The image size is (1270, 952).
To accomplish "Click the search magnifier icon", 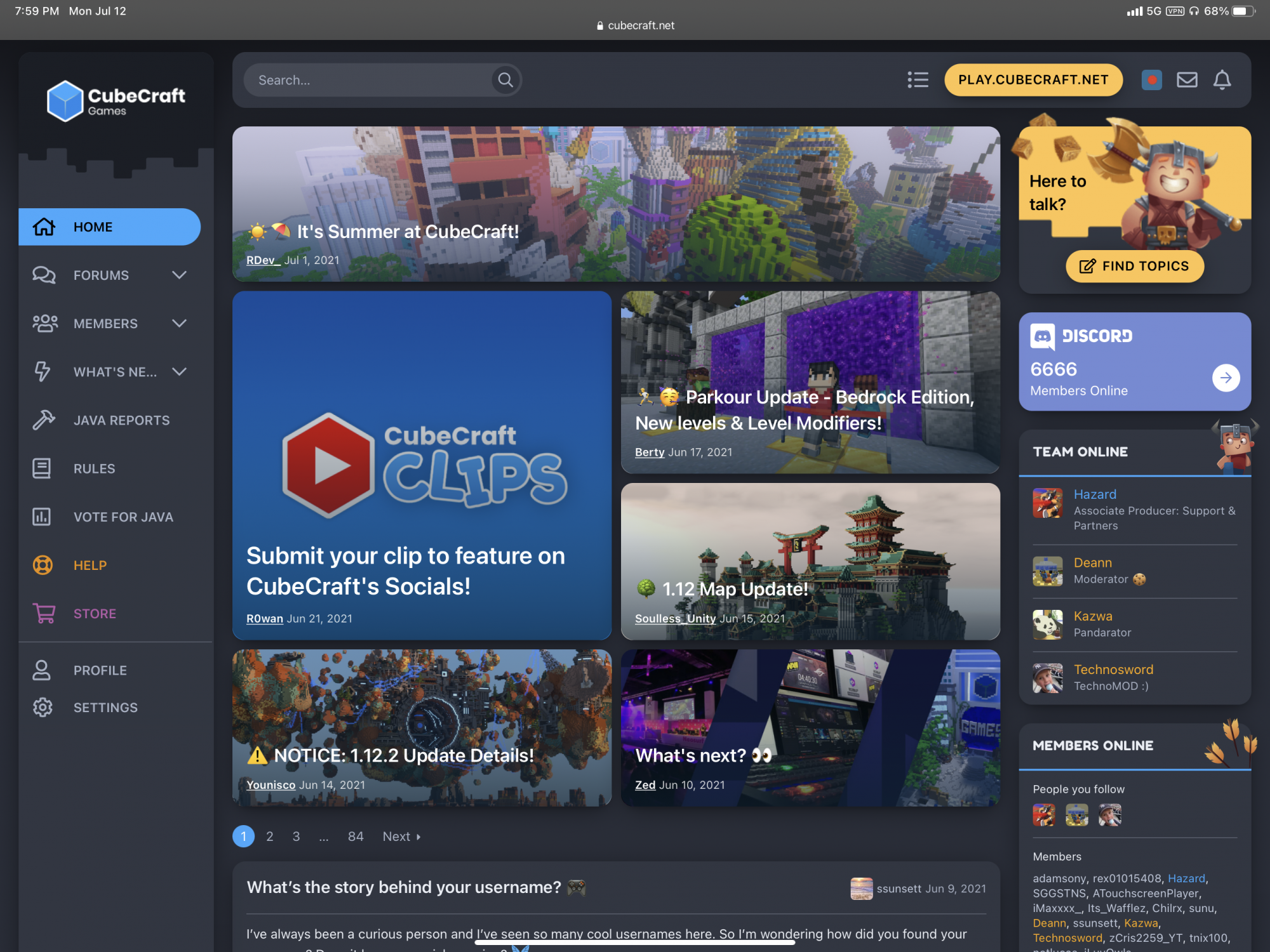I will point(505,80).
